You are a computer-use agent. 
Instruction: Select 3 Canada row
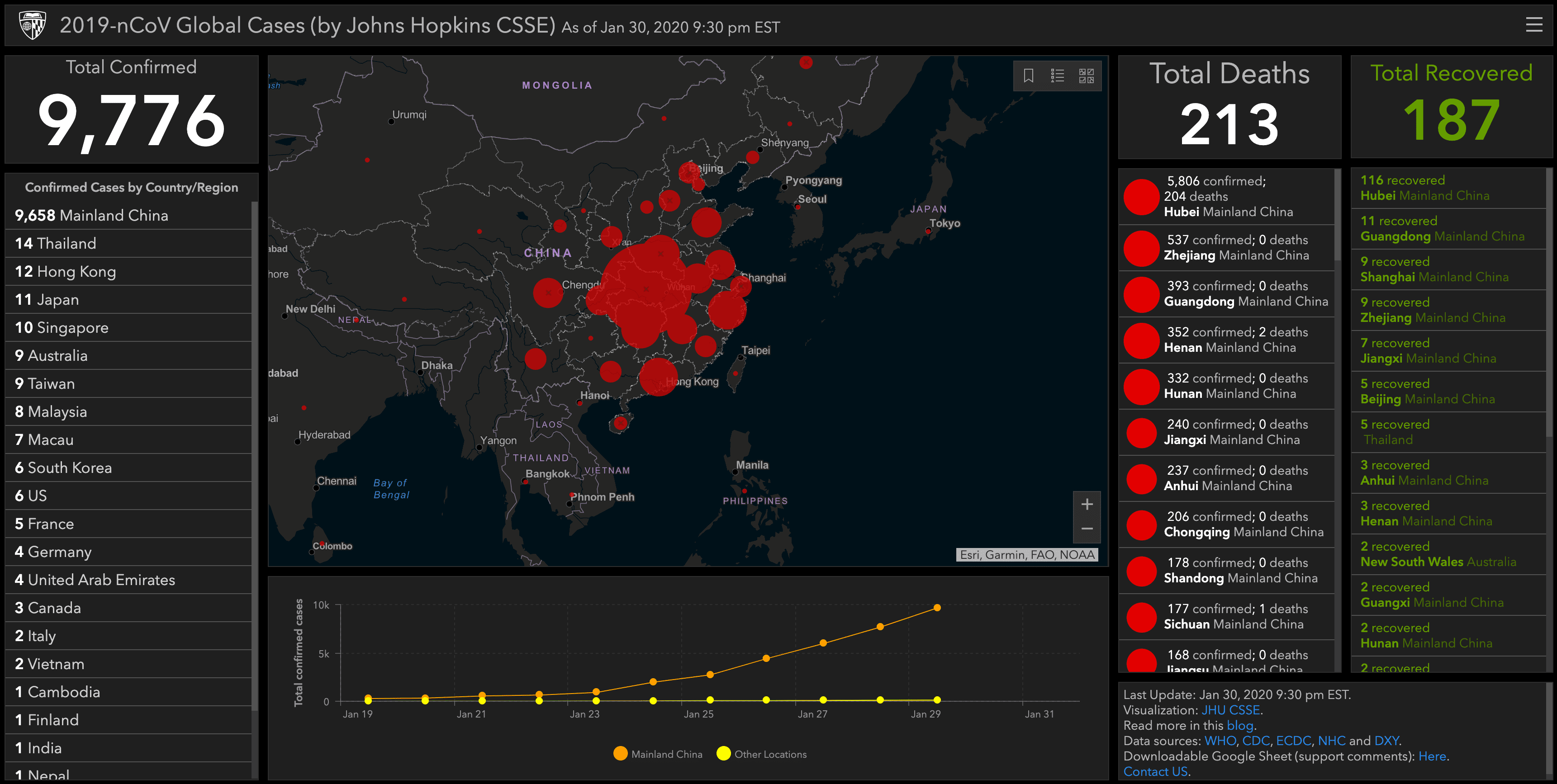(128, 608)
